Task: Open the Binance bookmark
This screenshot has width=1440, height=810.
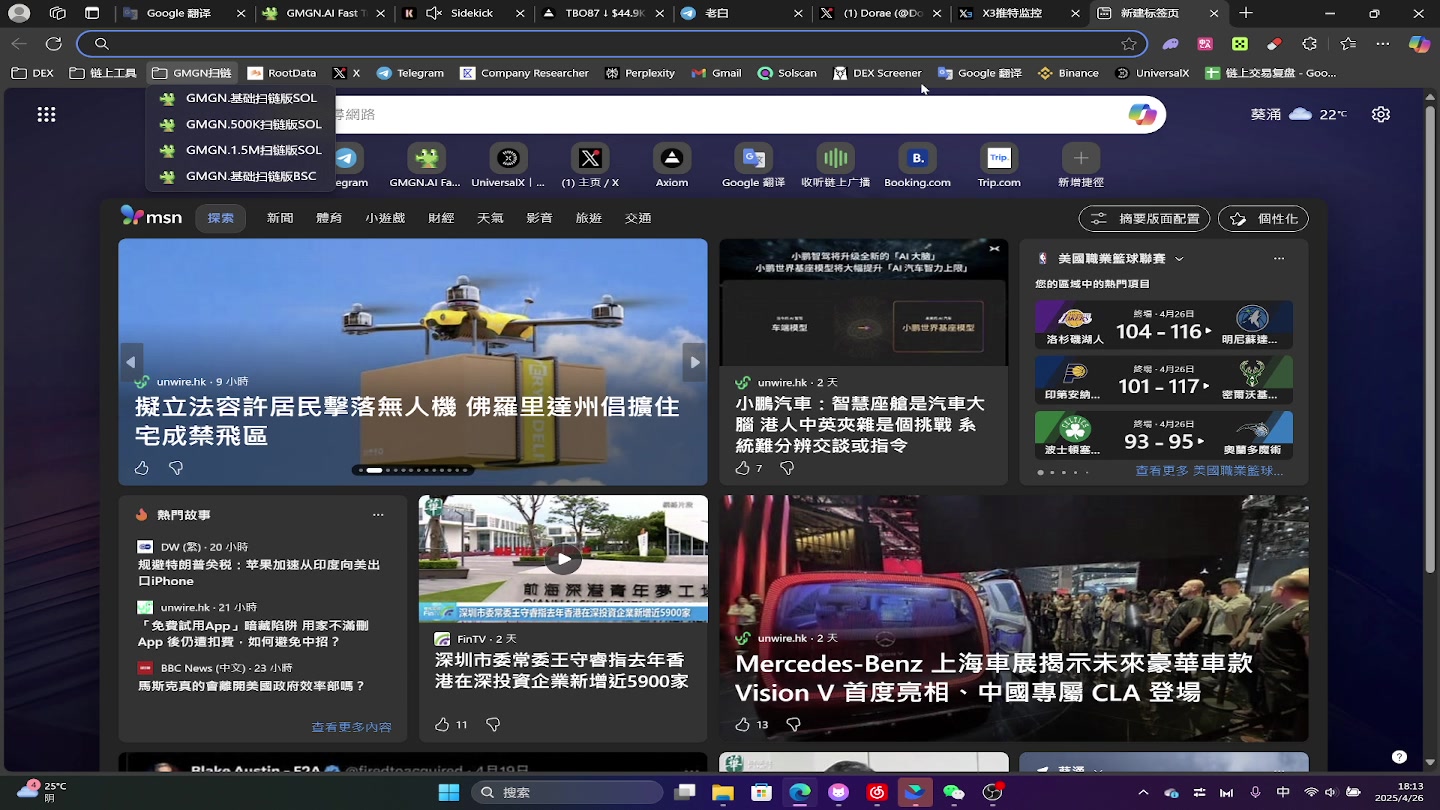Action: click(x=1069, y=73)
